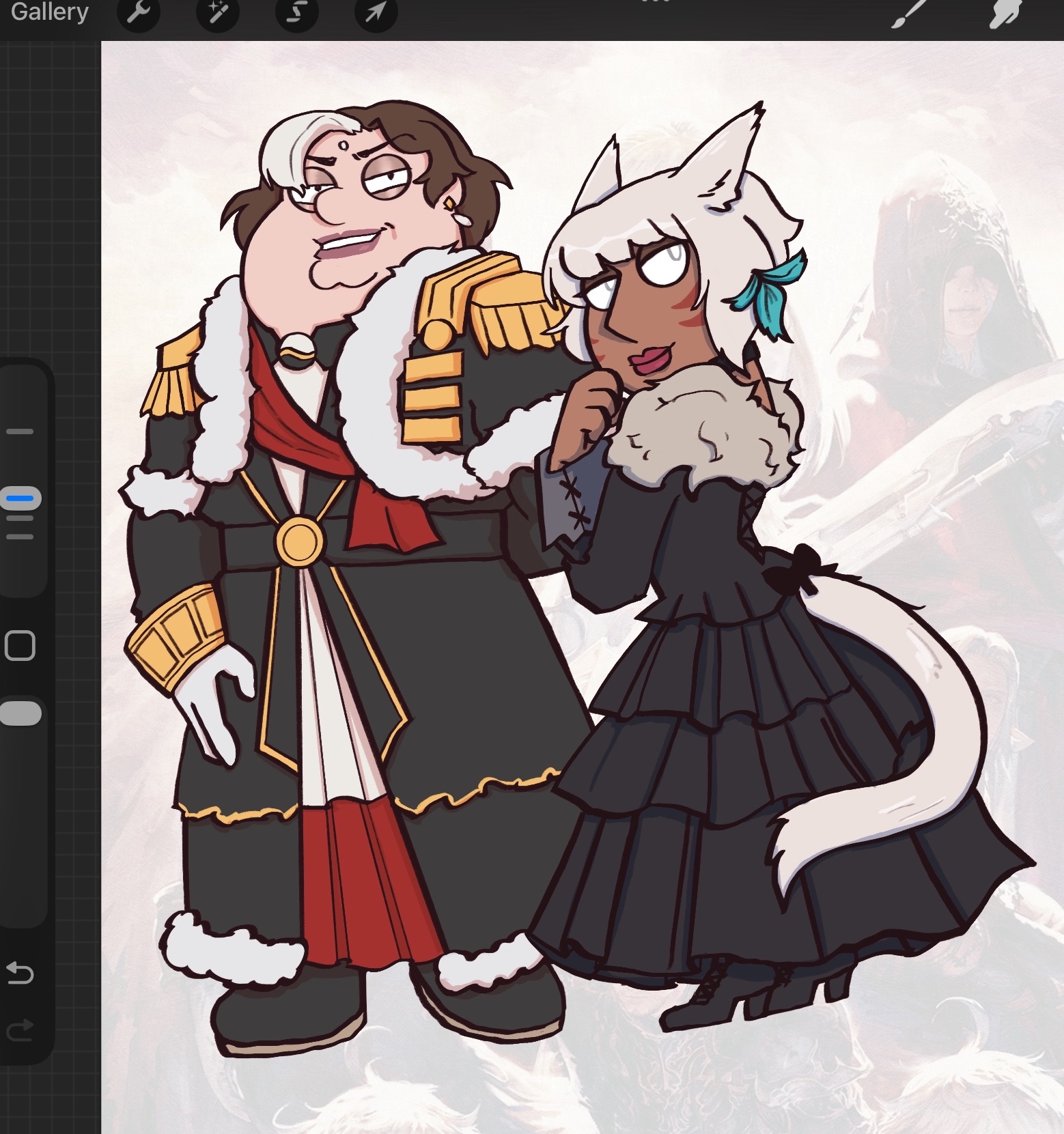Tap the Redo arrow

pos(20,1028)
